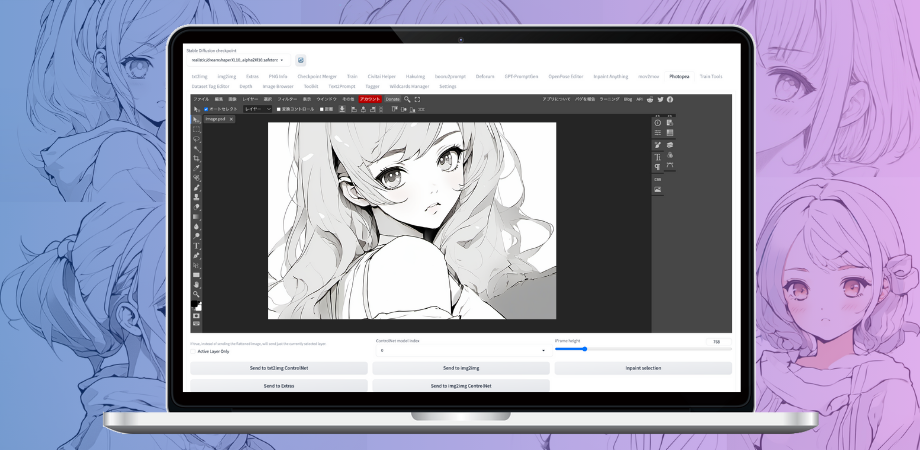Image resolution: width=920 pixels, height=450 pixels.
Task: Open the Twitter icon link in Photopea header
Action: [660, 99]
